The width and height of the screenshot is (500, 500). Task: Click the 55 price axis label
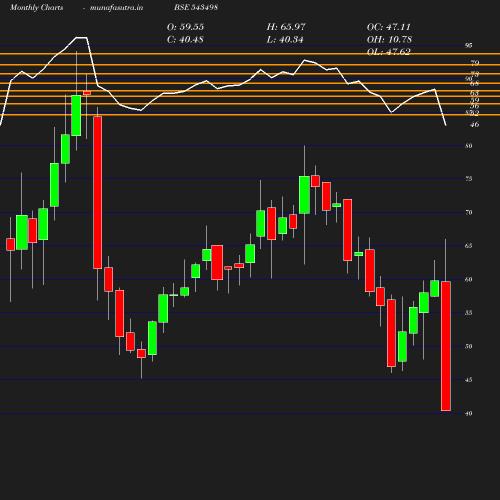coord(469,313)
